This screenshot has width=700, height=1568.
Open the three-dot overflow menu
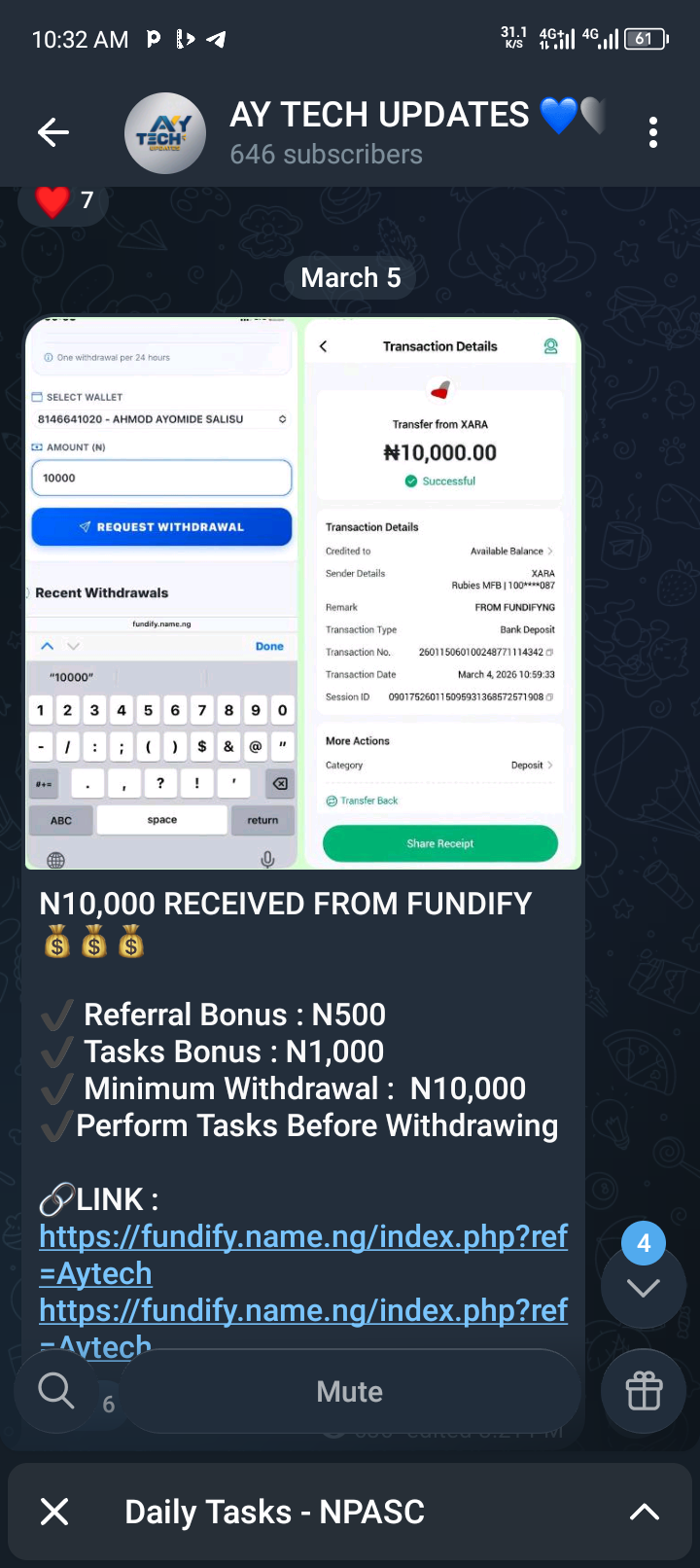coord(653,132)
